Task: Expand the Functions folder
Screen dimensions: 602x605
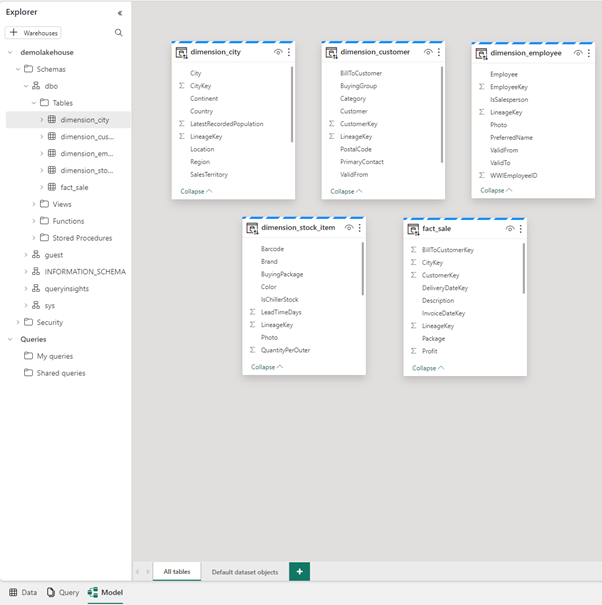Action: pos(34,221)
